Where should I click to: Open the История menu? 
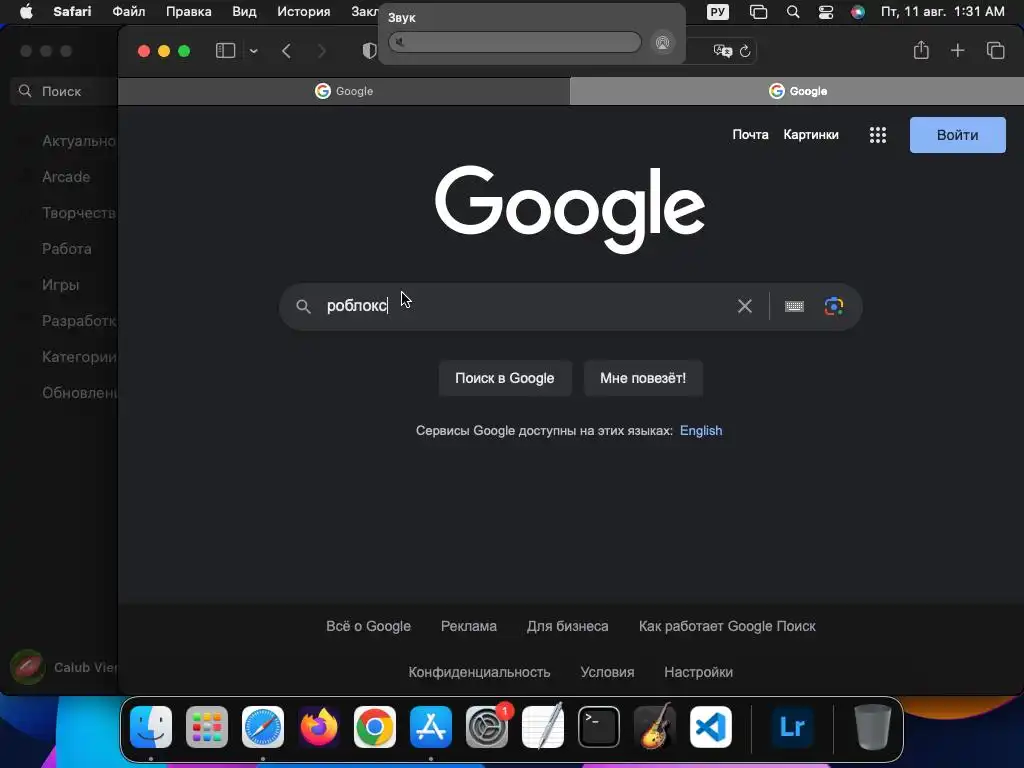pyautogui.click(x=304, y=12)
